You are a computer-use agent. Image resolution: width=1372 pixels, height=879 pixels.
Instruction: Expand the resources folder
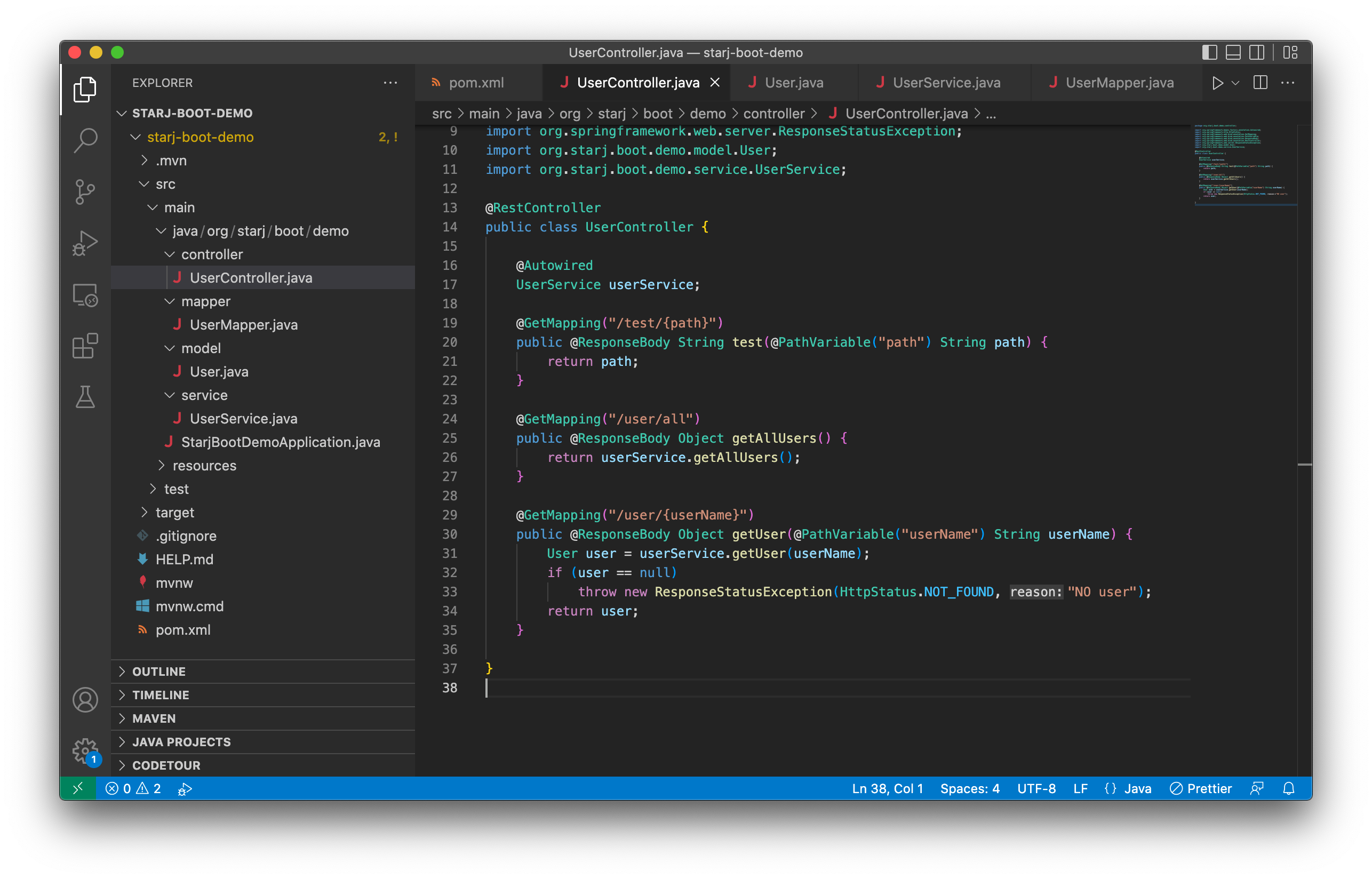coord(204,465)
